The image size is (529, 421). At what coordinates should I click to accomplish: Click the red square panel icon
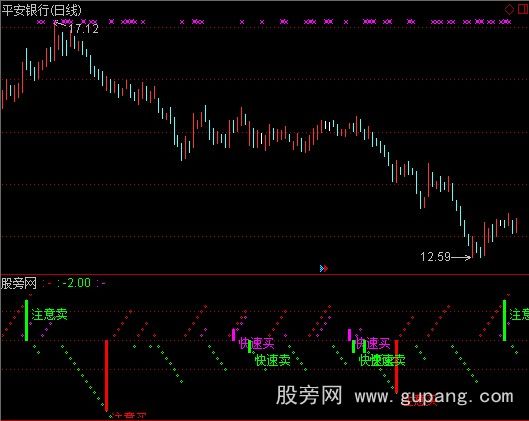click(523, 9)
